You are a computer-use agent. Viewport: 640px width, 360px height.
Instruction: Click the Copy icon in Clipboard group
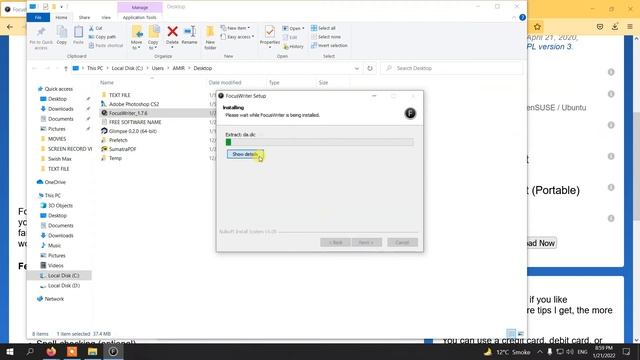(62, 35)
